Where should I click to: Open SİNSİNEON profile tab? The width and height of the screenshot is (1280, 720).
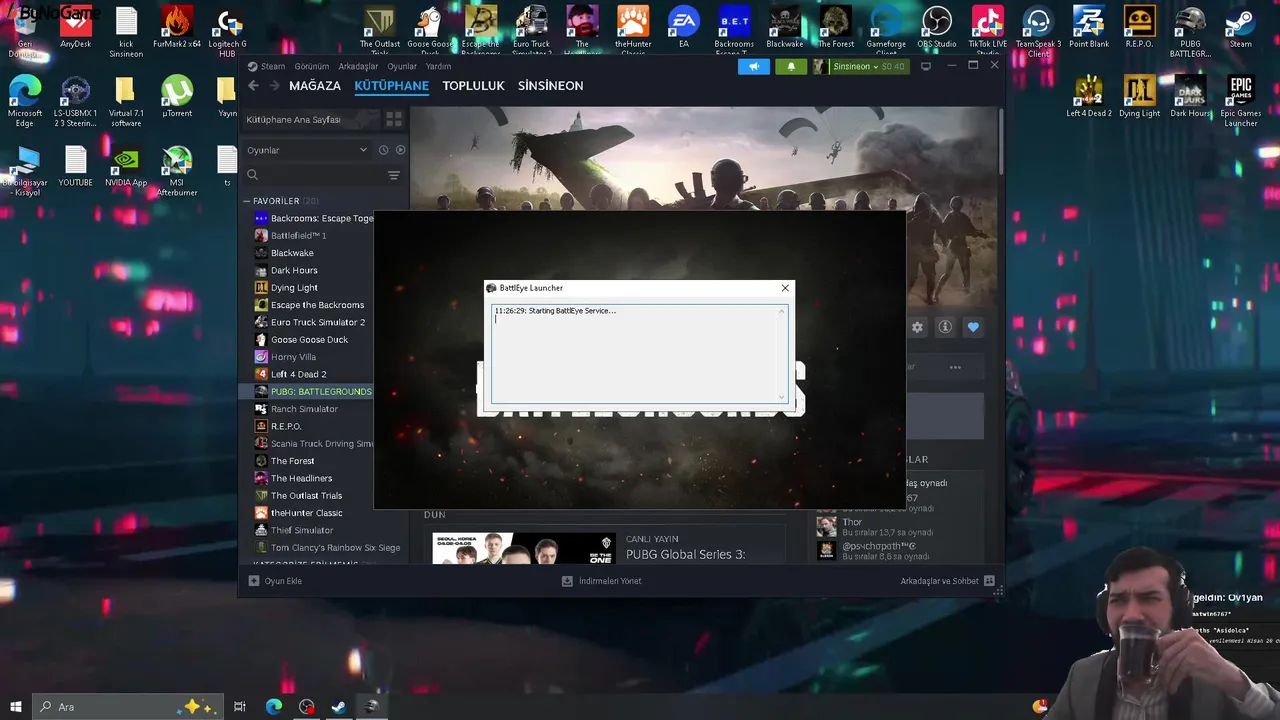550,86
